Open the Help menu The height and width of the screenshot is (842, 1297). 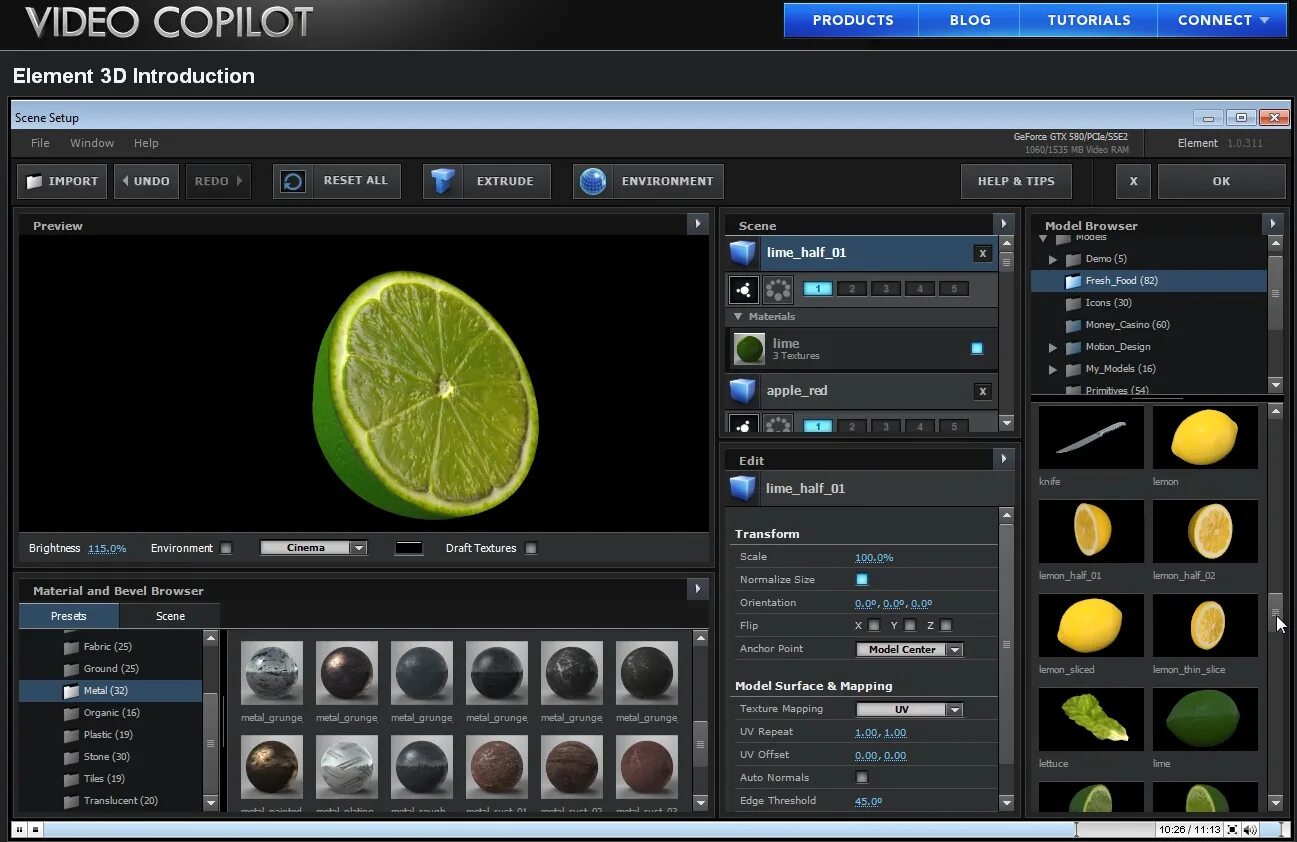click(146, 143)
